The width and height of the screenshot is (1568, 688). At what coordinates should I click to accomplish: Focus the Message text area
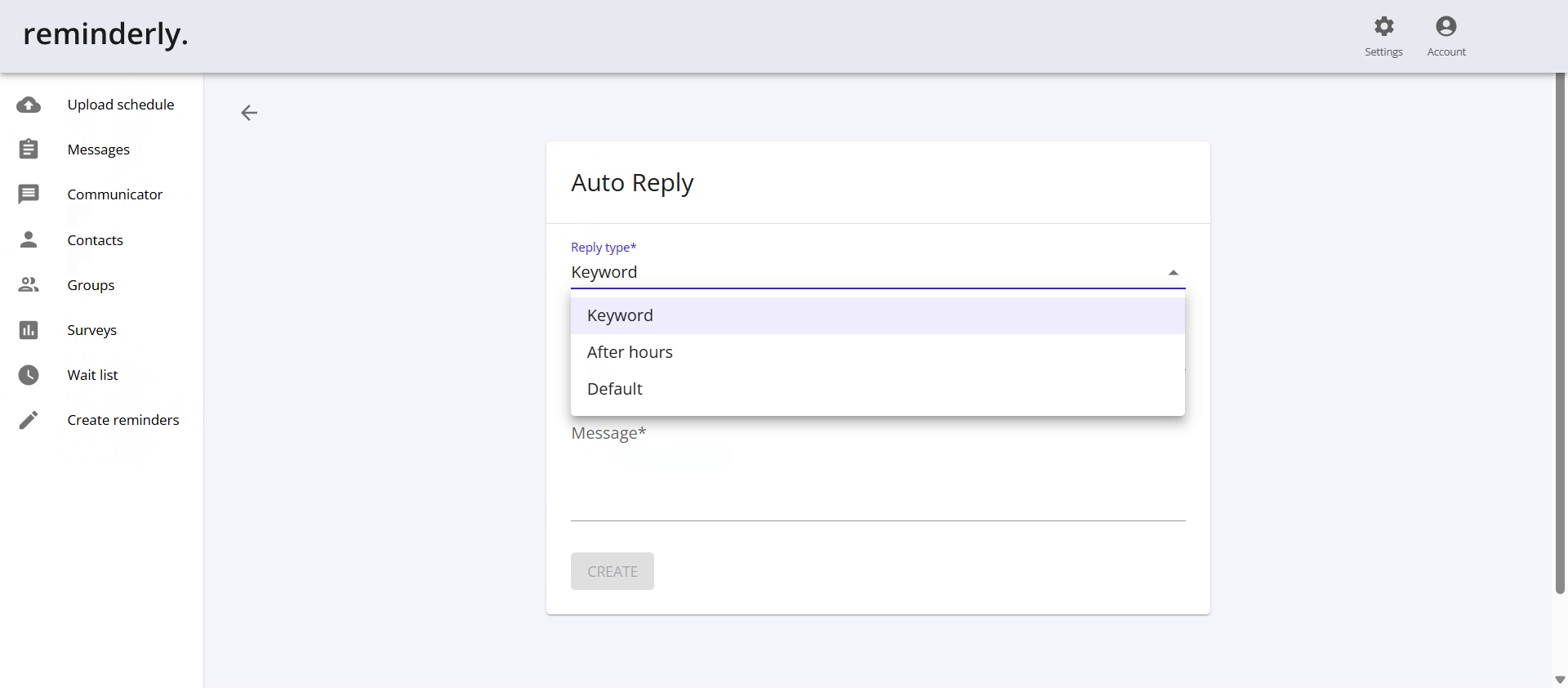click(877, 471)
